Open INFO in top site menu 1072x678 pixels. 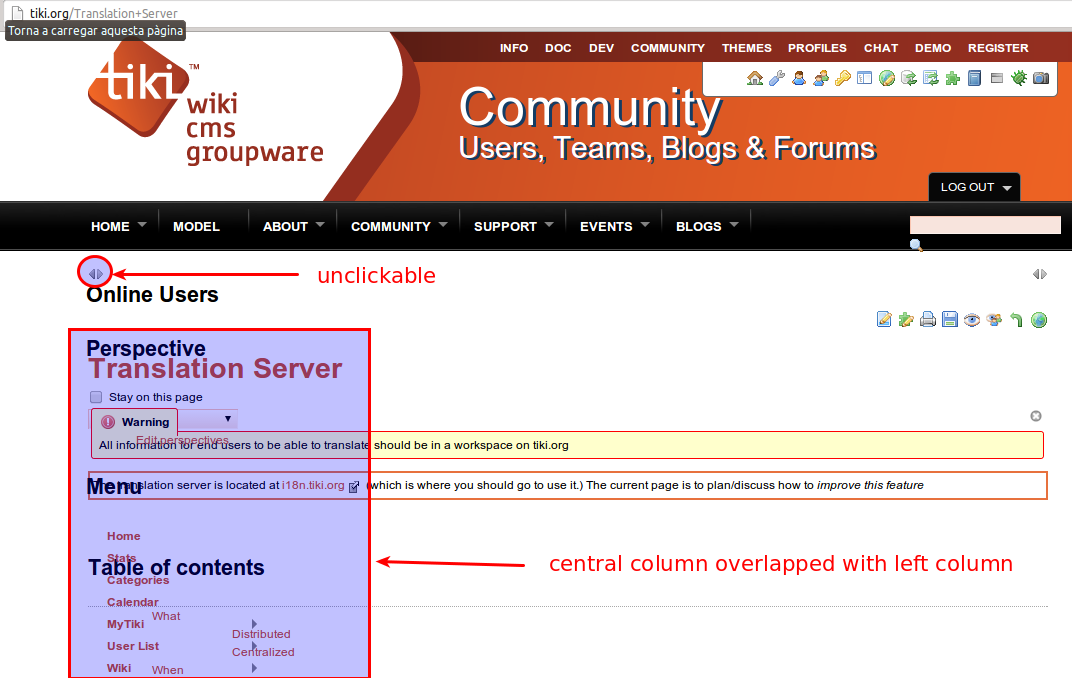click(x=513, y=48)
